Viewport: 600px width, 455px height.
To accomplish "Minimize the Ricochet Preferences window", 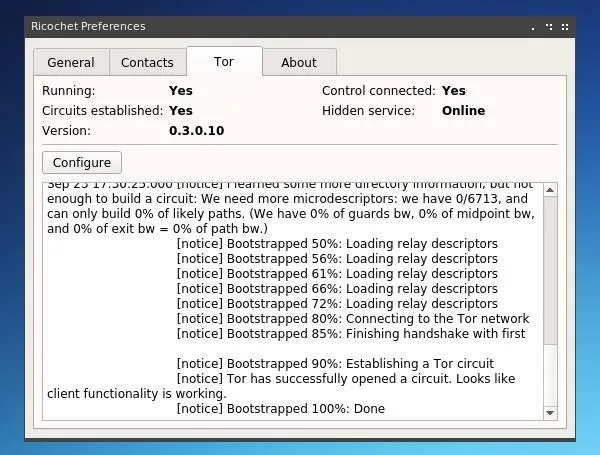I will (533, 27).
